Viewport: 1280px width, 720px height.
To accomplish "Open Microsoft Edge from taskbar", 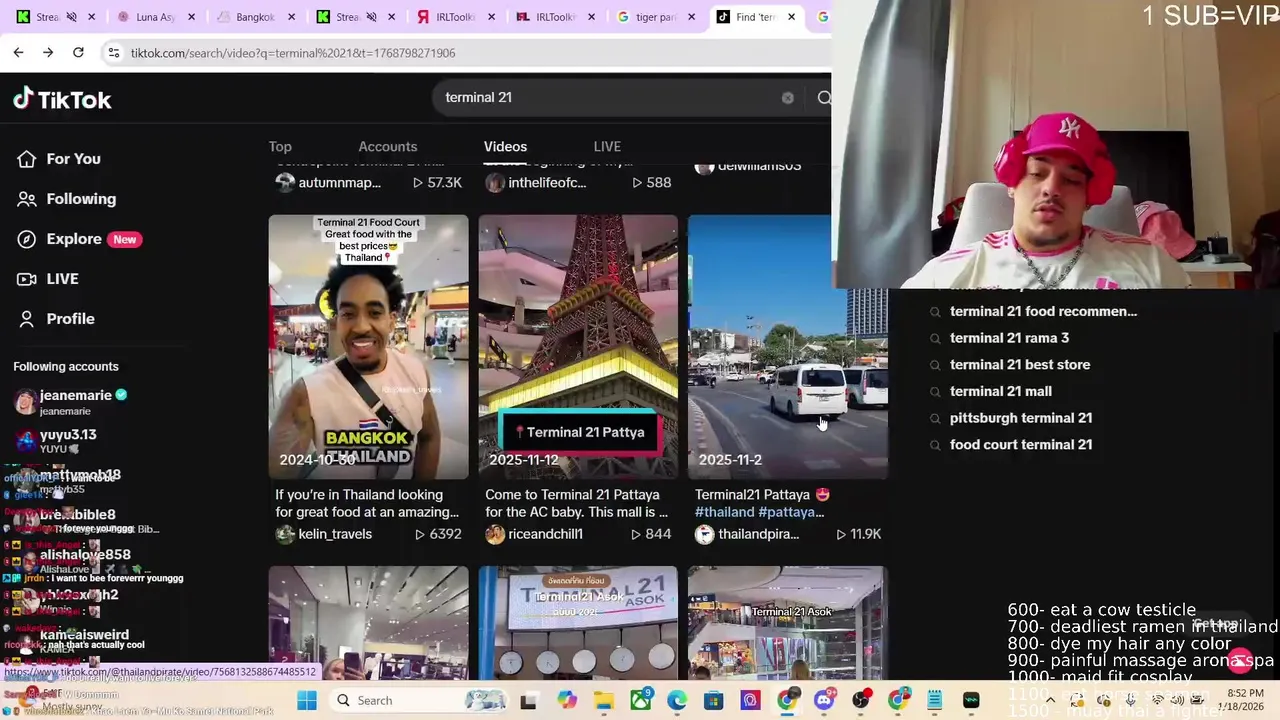I will [x=677, y=700].
